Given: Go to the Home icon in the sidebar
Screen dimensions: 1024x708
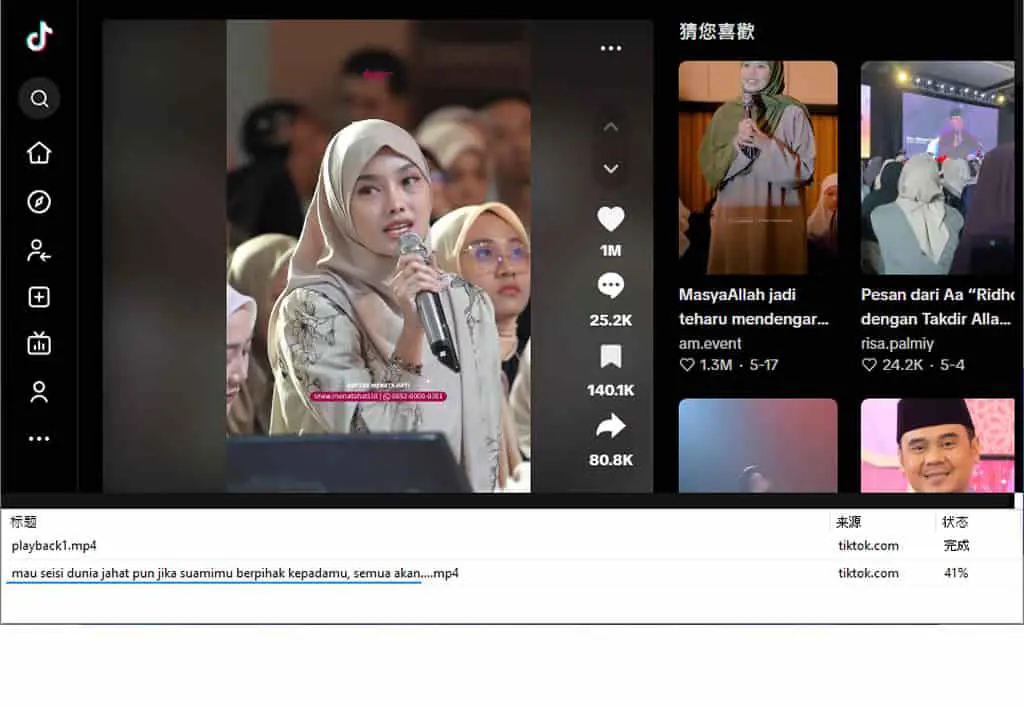Looking at the screenshot, I should click(x=39, y=153).
